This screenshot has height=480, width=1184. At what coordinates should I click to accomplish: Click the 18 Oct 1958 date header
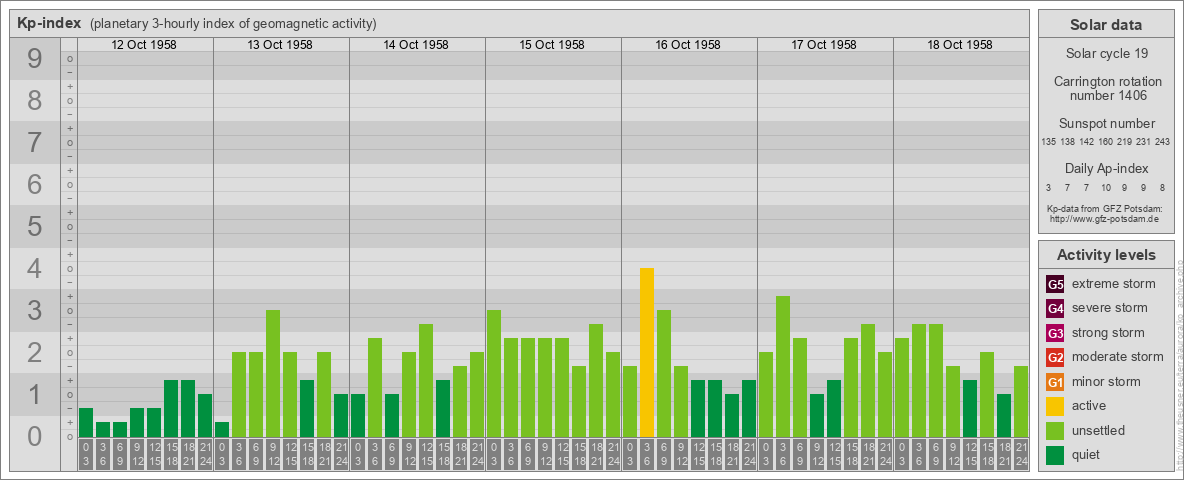(960, 45)
